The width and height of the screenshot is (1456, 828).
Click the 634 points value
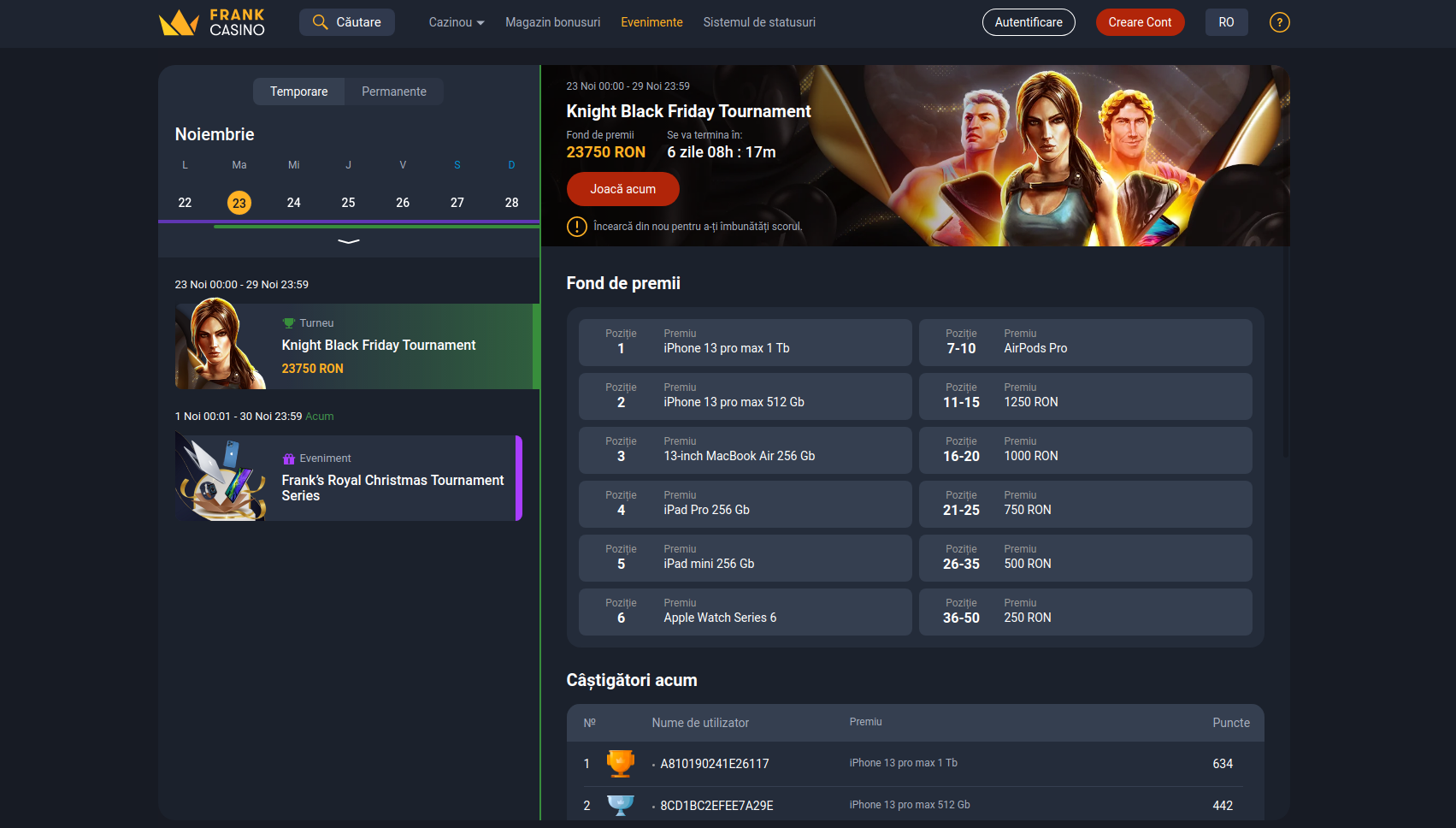1223,764
